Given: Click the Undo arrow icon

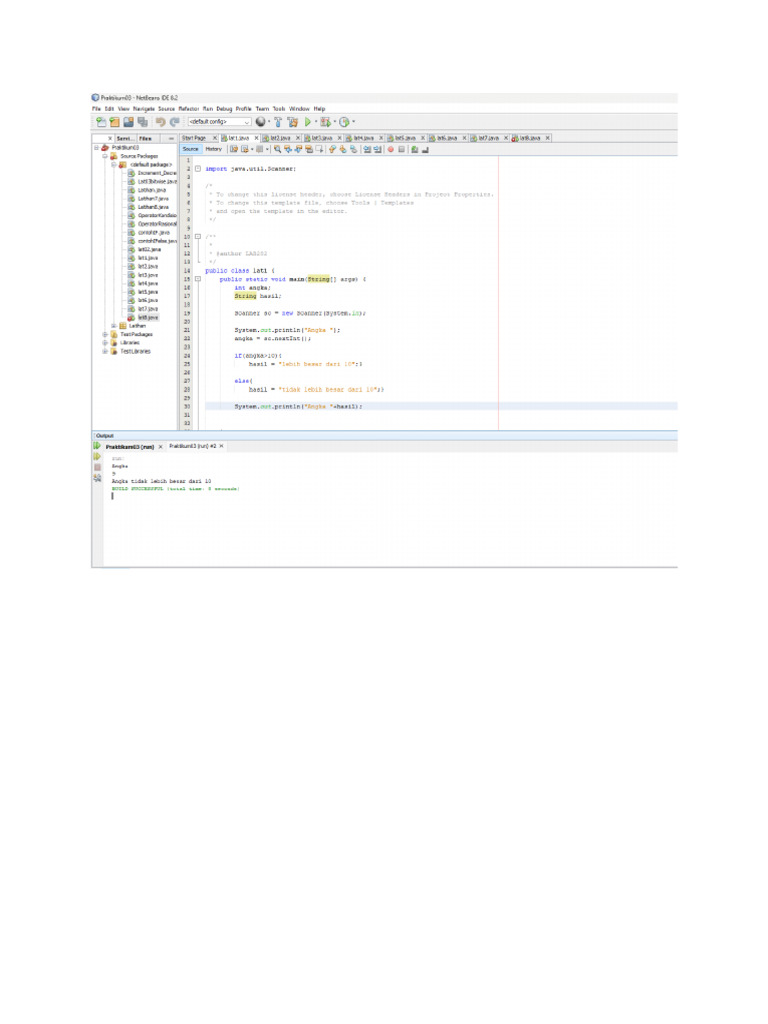Looking at the screenshot, I should (x=160, y=121).
